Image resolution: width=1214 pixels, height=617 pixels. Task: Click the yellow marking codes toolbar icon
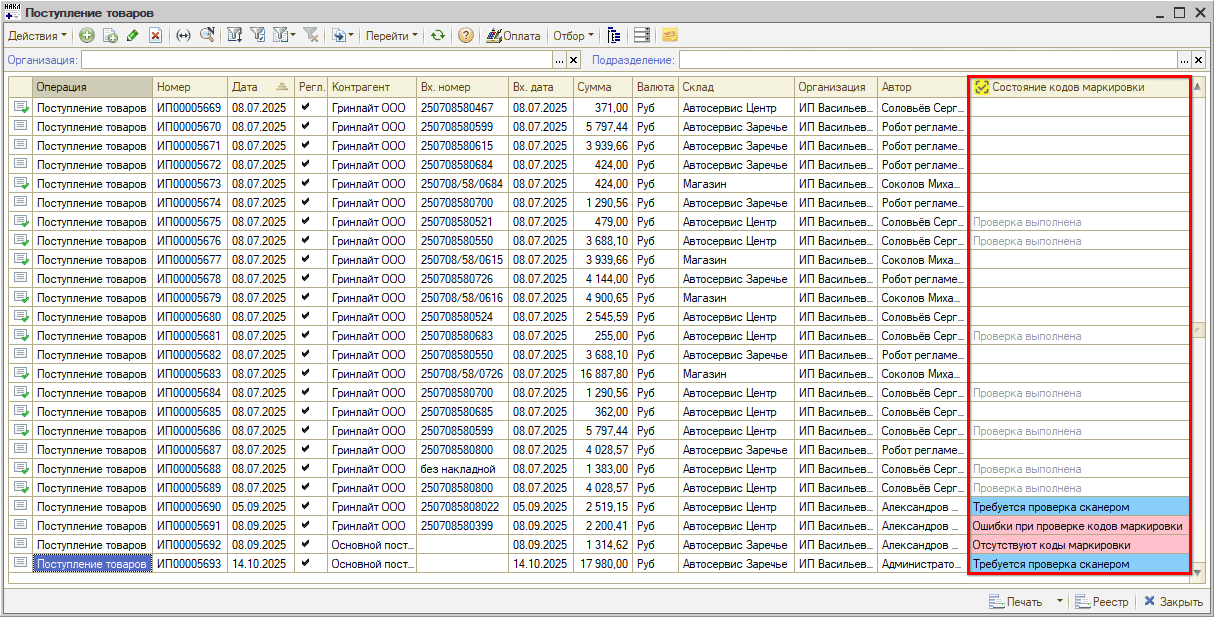click(x=669, y=36)
